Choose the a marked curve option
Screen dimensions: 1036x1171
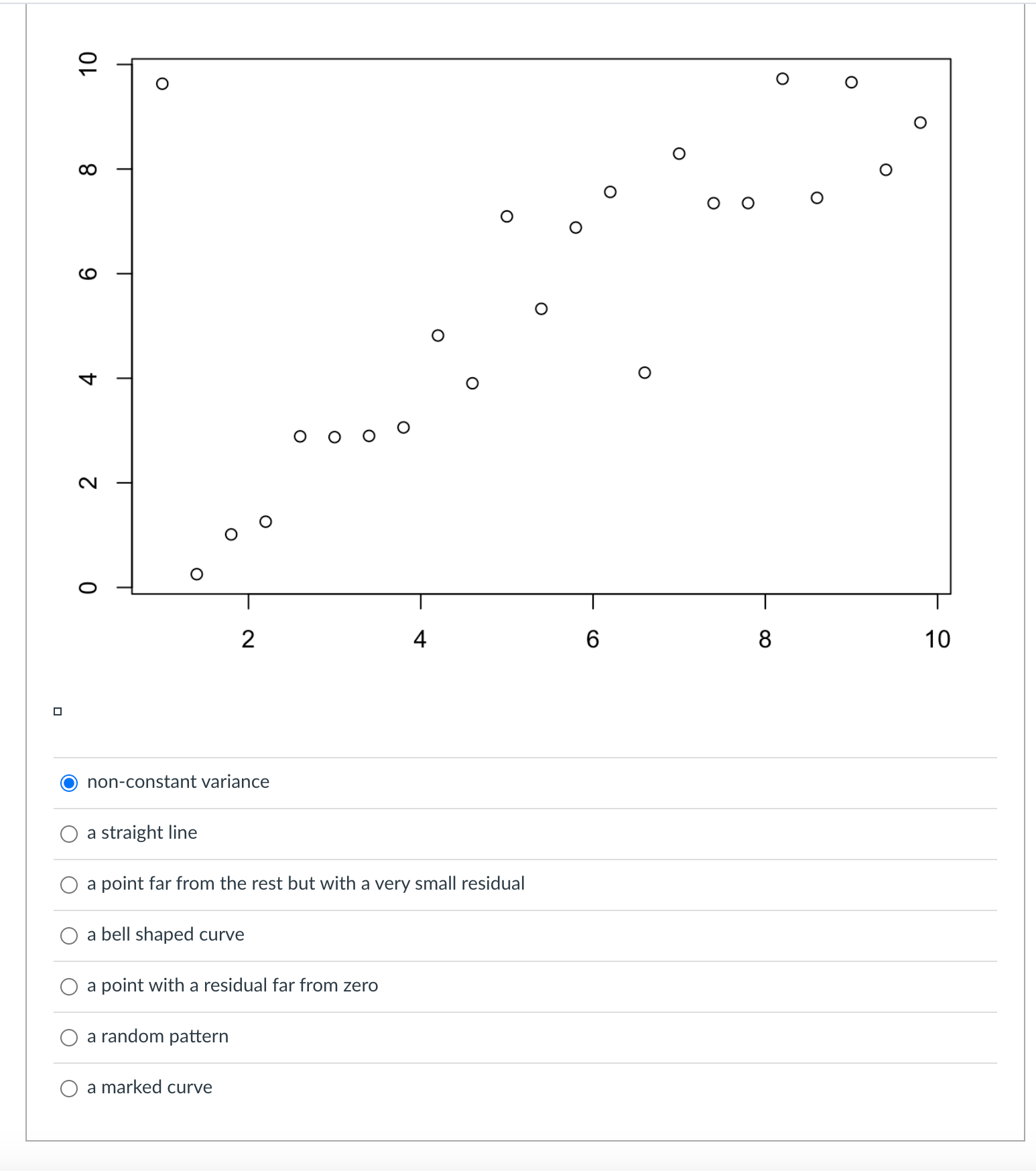coord(69,1089)
